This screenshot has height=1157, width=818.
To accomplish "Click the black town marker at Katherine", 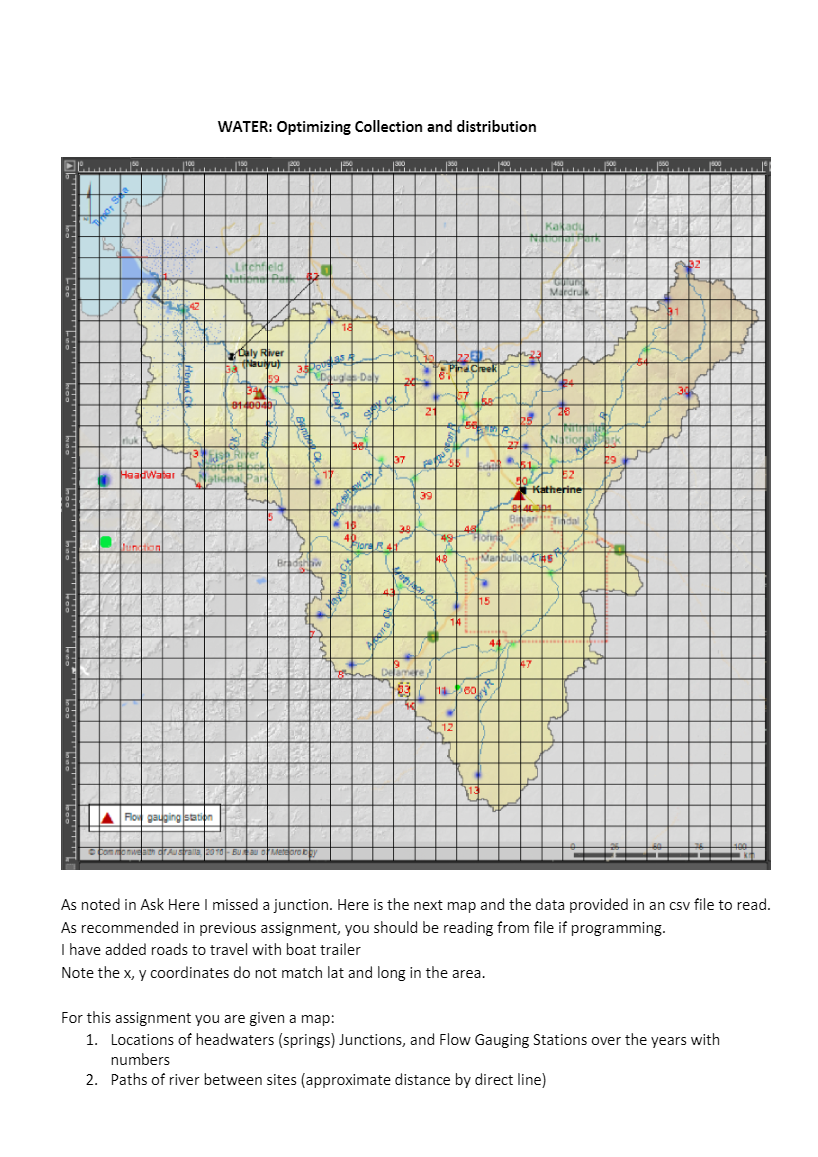I will (523, 489).
